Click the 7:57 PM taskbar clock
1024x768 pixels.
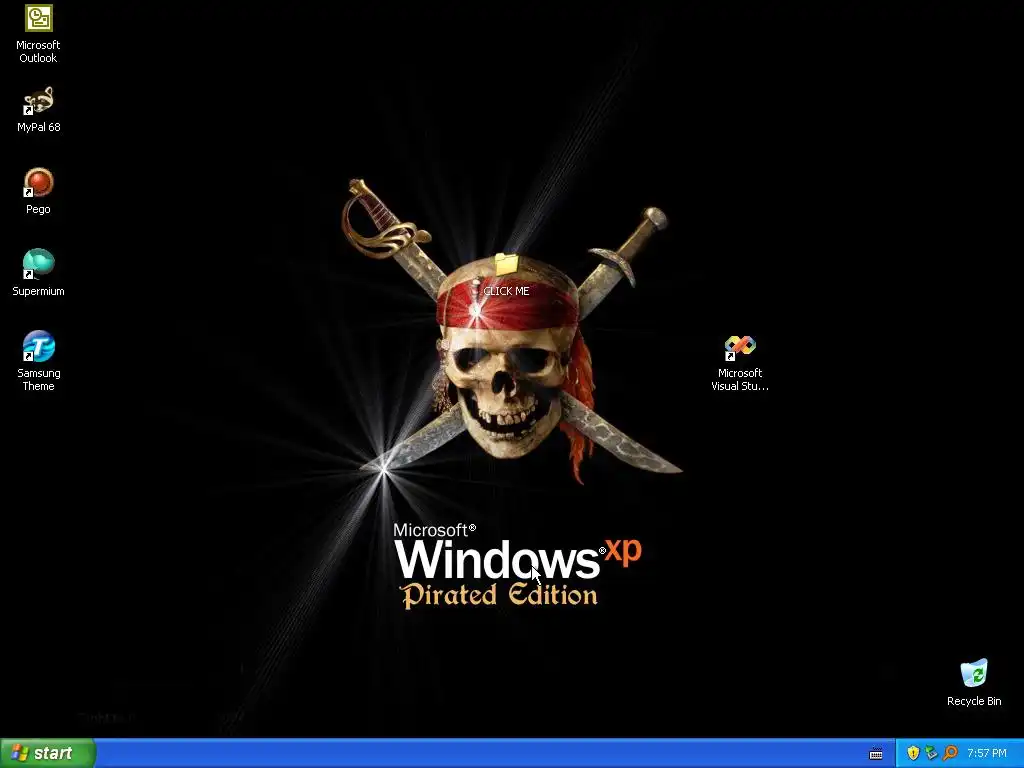pyautogui.click(x=987, y=753)
